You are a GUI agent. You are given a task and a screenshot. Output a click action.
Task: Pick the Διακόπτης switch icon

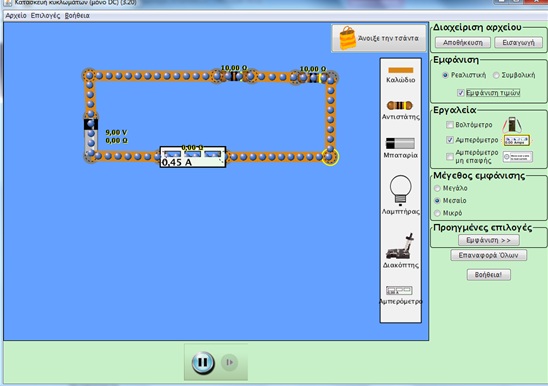pos(401,246)
